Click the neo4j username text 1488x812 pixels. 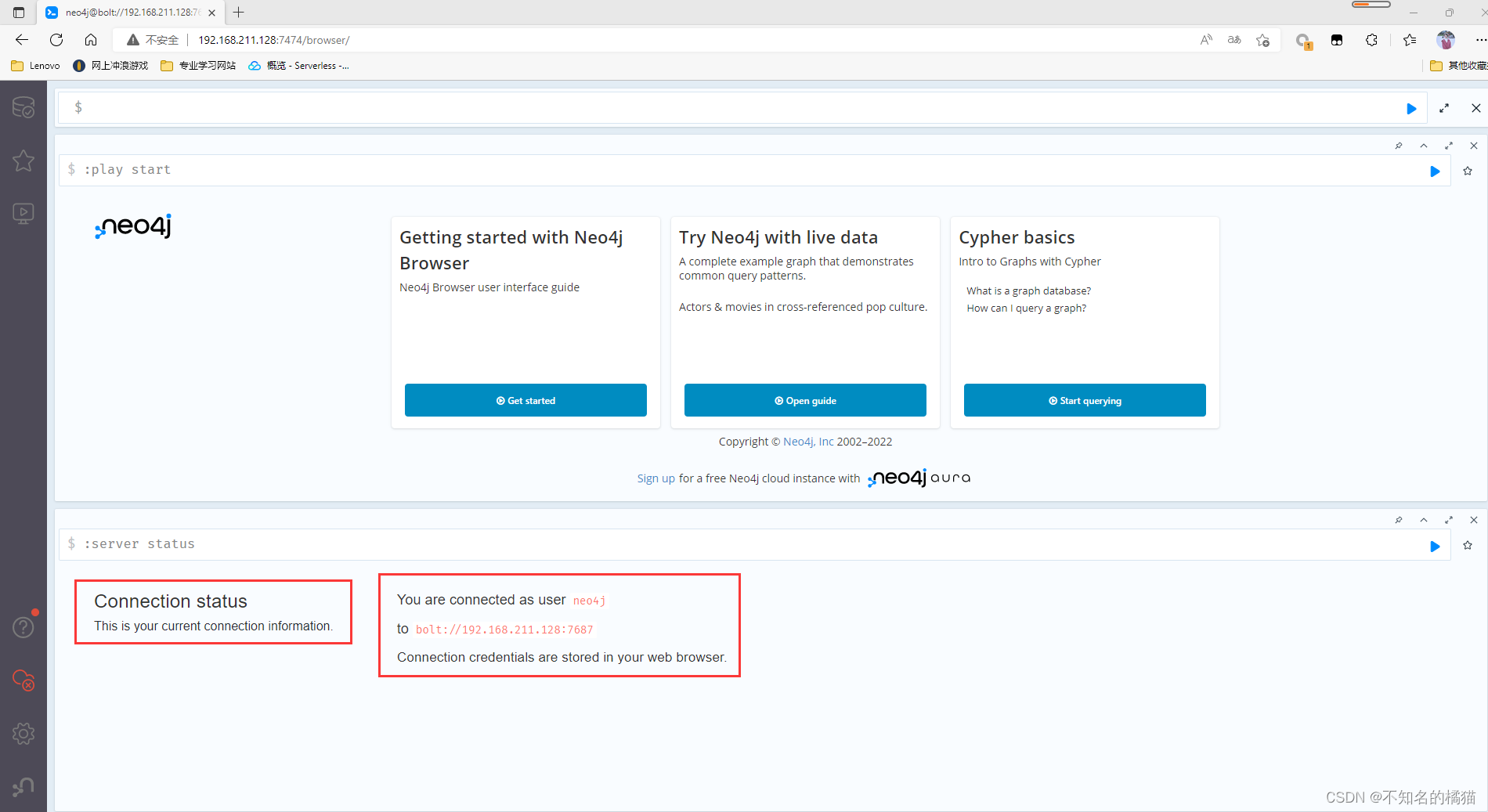[x=589, y=601]
